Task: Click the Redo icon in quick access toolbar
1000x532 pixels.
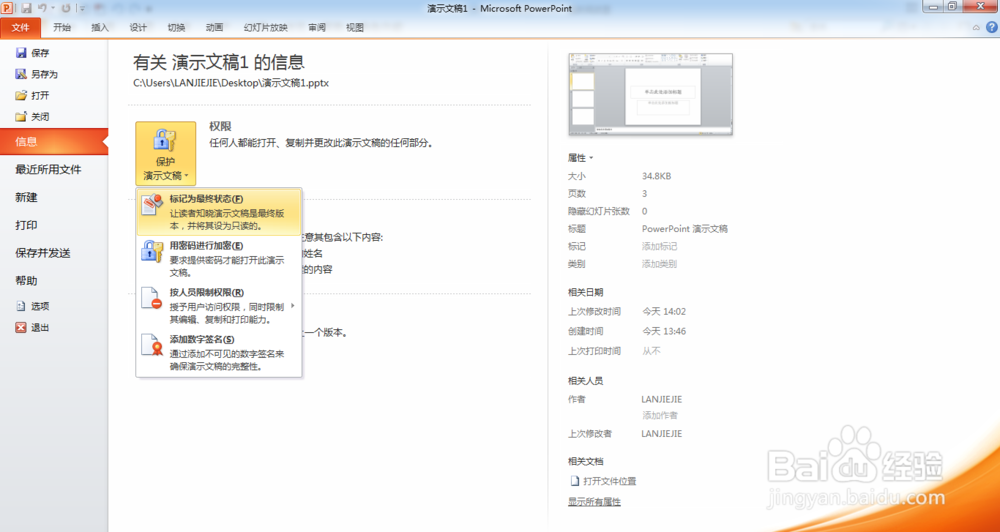Action: click(66, 8)
